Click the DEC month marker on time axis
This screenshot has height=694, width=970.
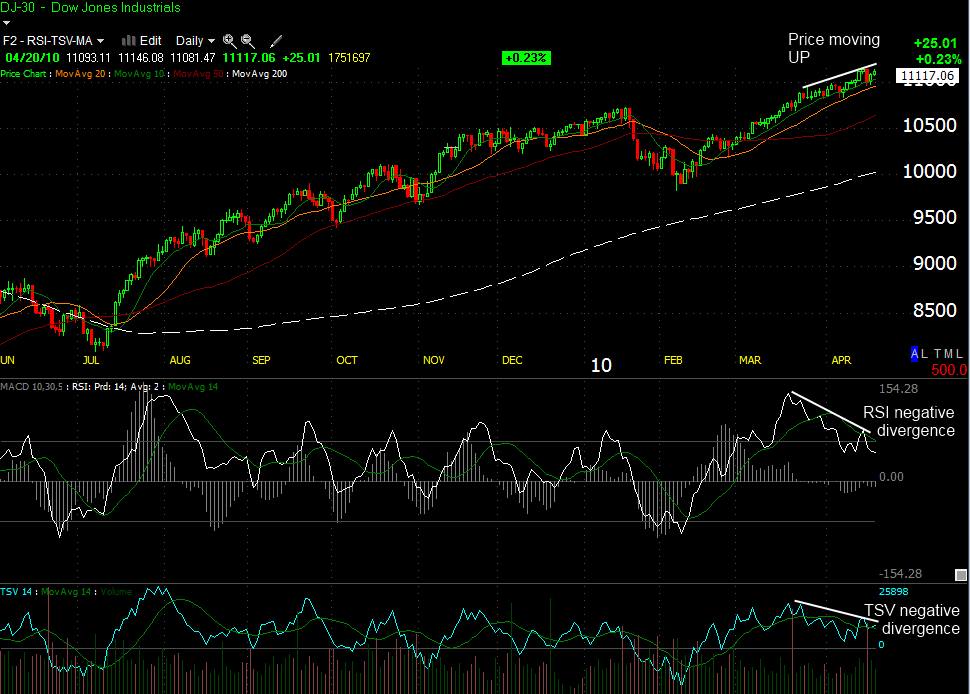click(x=512, y=361)
